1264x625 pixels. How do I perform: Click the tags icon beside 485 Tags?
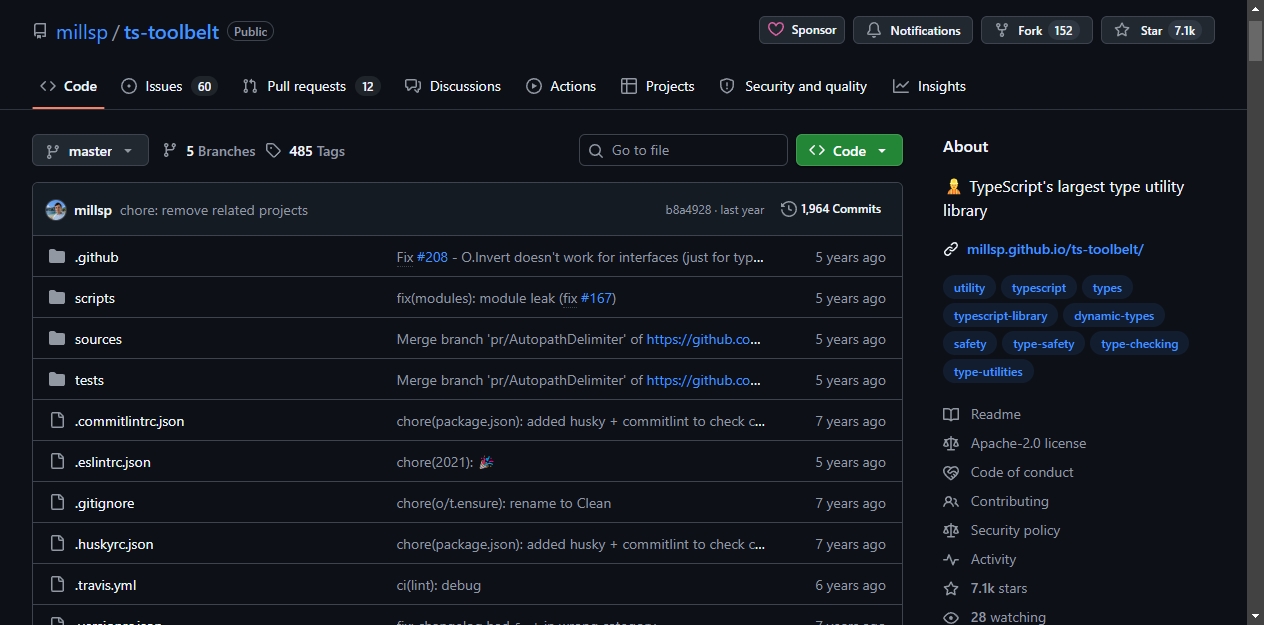pos(274,151)
